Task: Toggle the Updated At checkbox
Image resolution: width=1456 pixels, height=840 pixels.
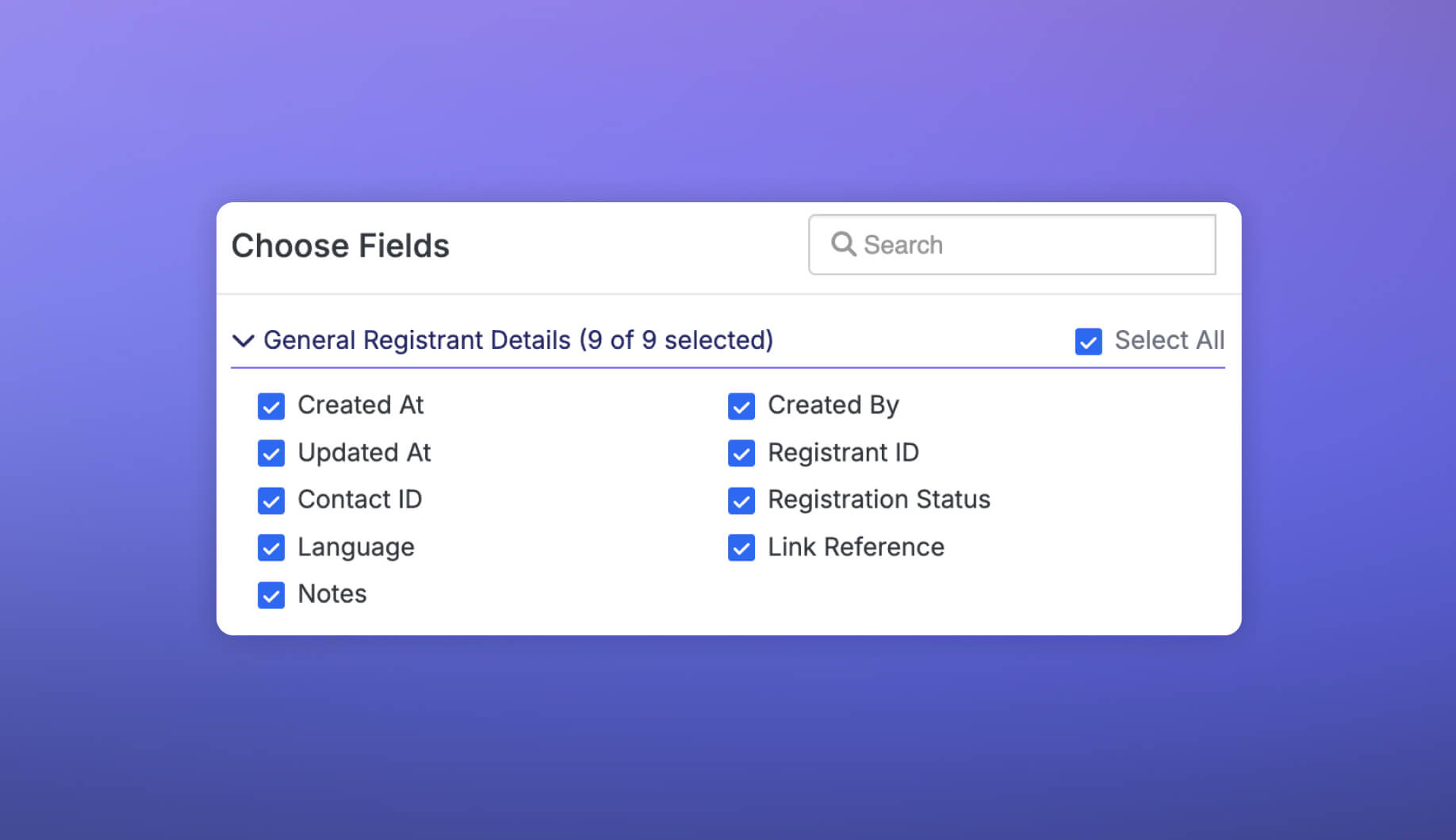Action: coord(271,453)
